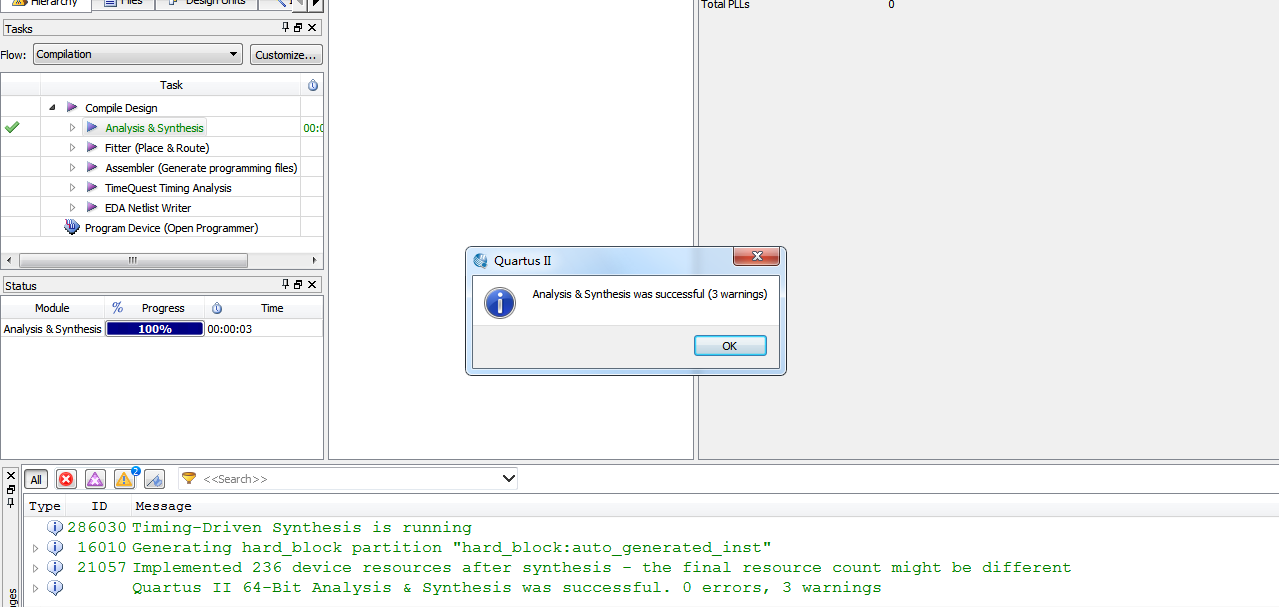Toggle the error messages filter

[x=66, y=479]
